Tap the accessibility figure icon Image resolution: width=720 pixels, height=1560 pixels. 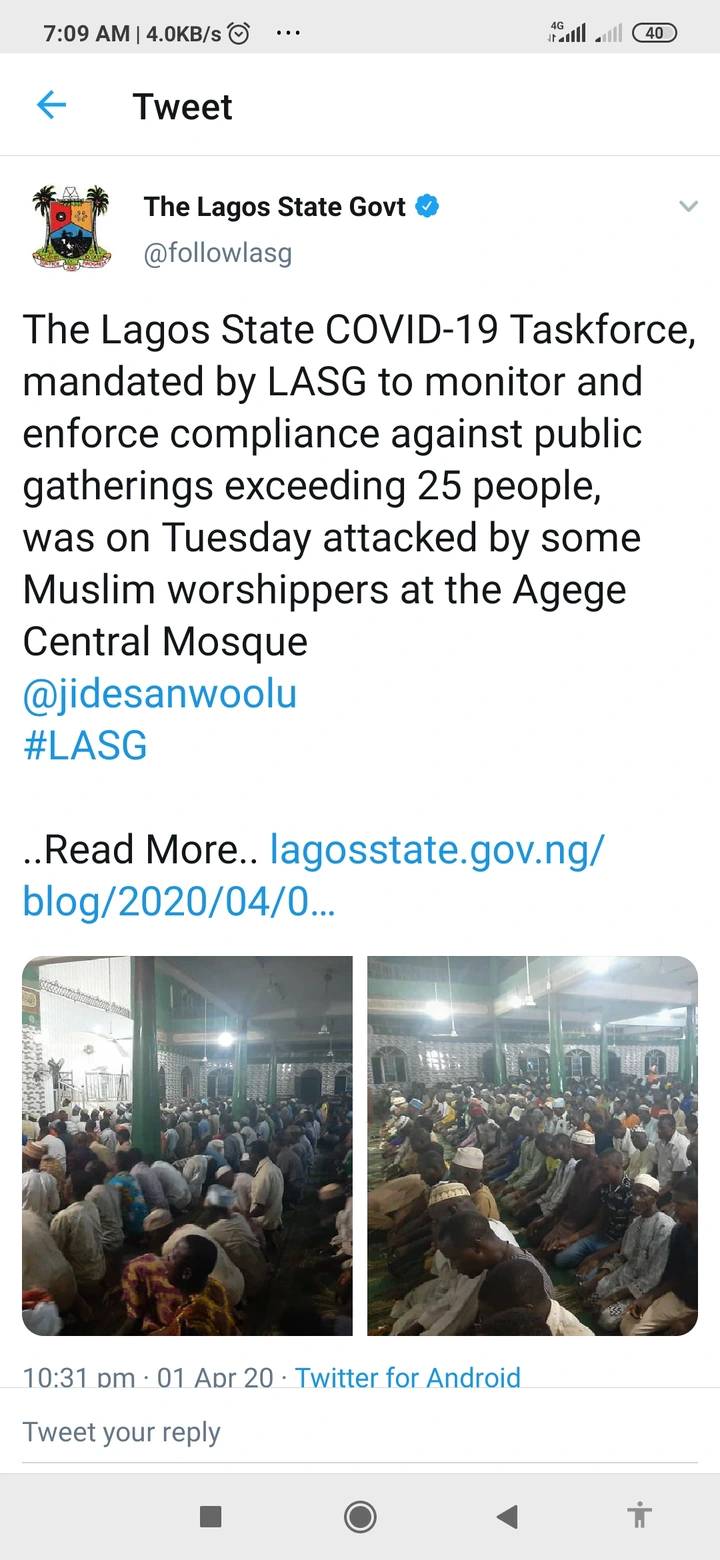[639, 1516]
